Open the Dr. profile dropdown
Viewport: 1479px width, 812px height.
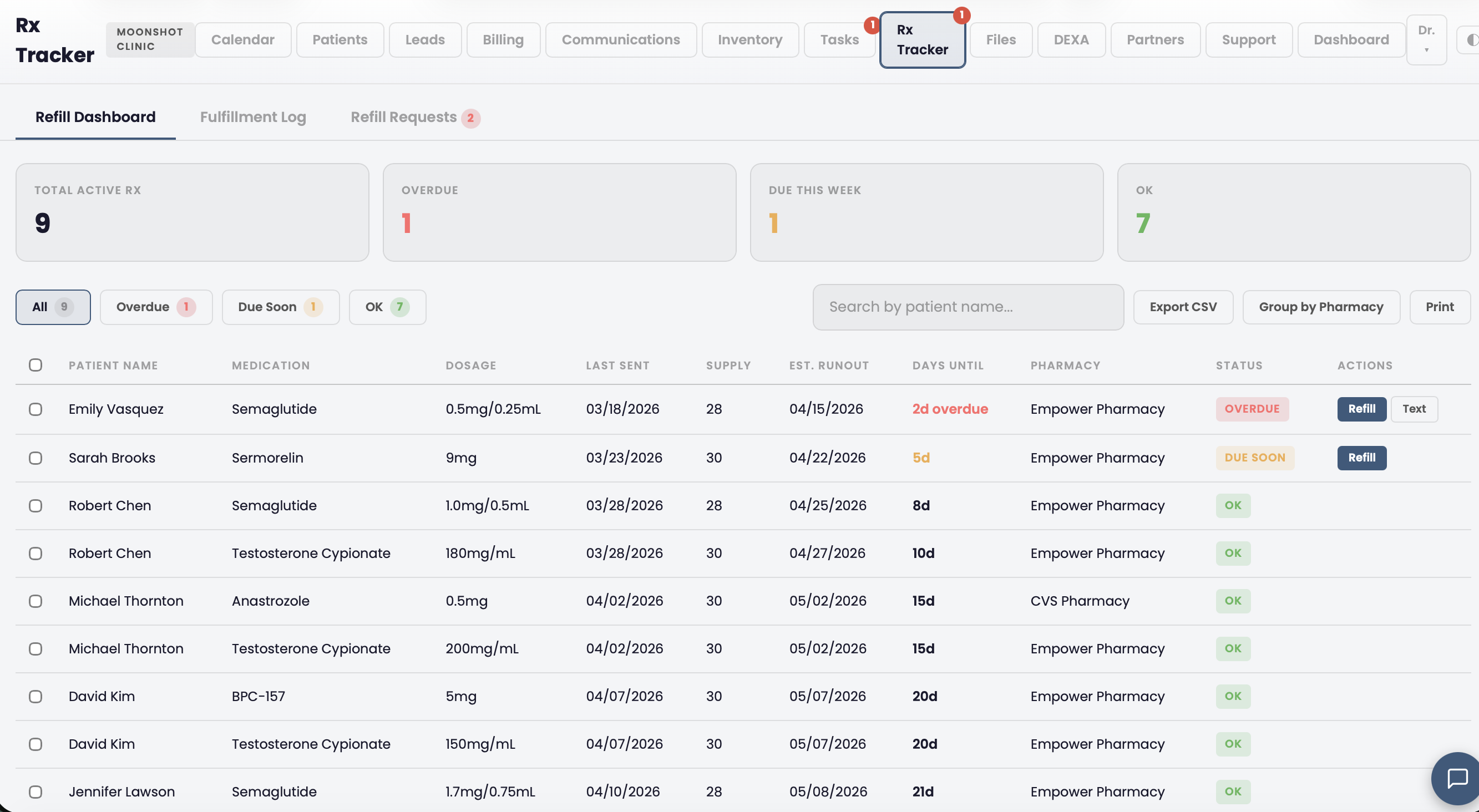click(x=1427, y=39)
